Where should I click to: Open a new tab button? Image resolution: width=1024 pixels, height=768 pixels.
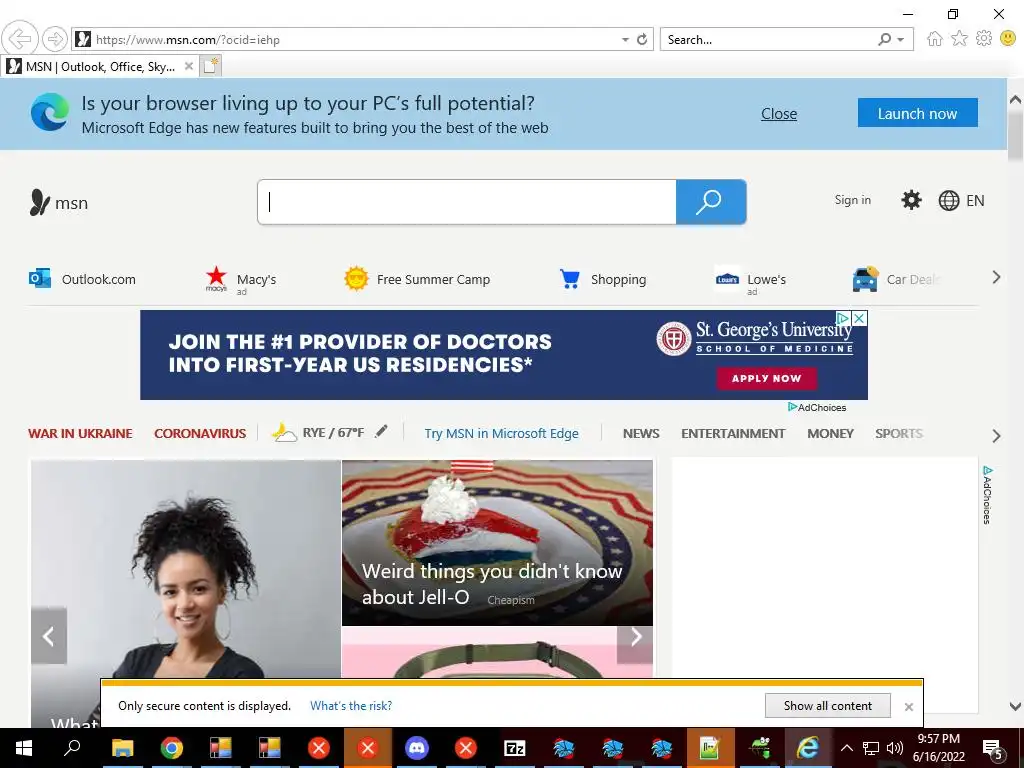pos(211,66)
